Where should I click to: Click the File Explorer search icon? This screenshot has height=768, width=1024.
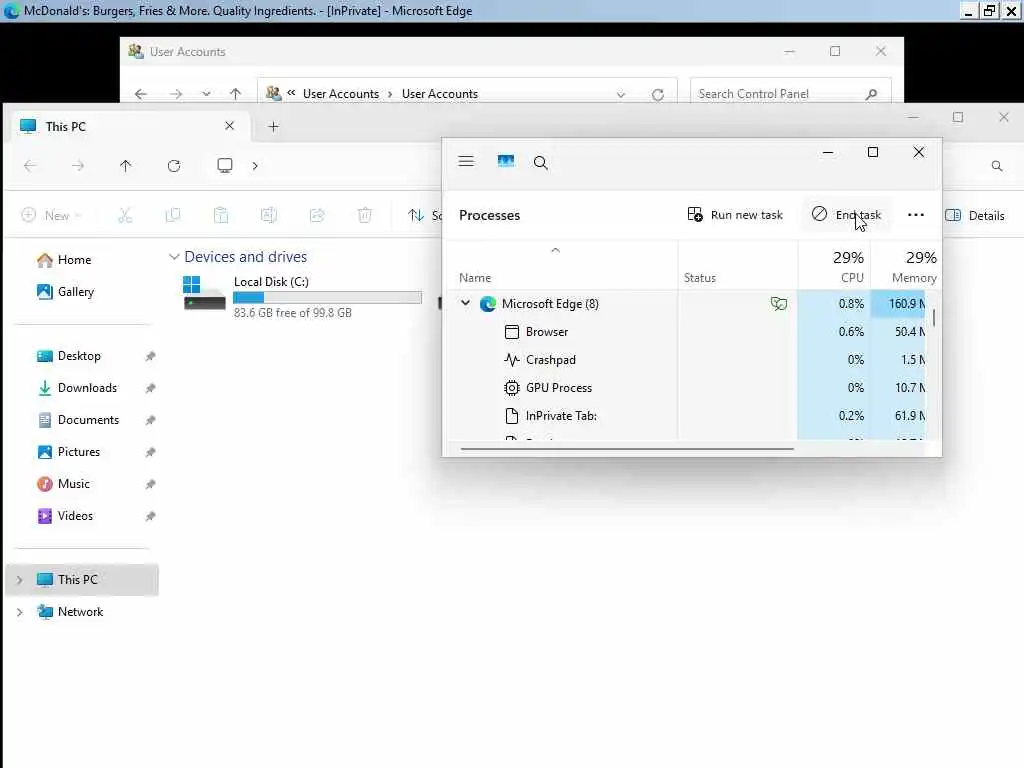point(997,166)
